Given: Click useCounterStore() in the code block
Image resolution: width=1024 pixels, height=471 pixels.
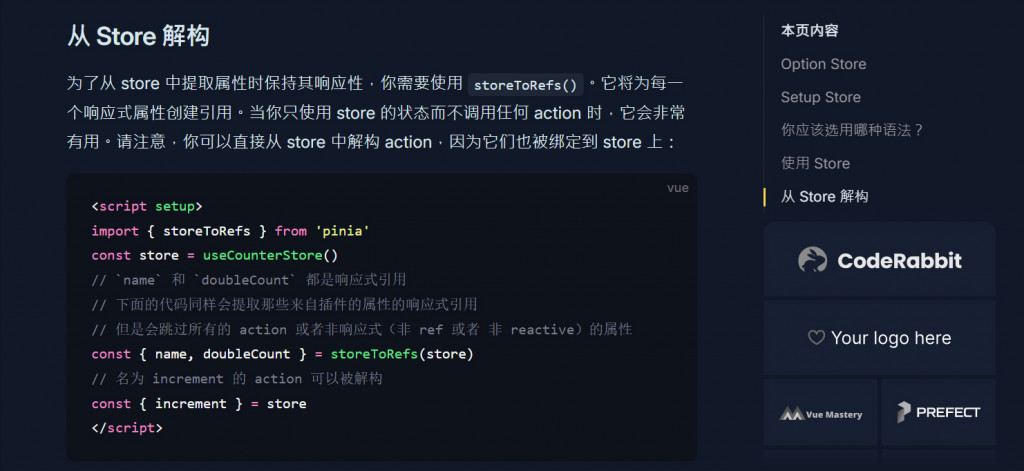Looking at the screenshot, I should pyautogui.click(x=270, y=255).
